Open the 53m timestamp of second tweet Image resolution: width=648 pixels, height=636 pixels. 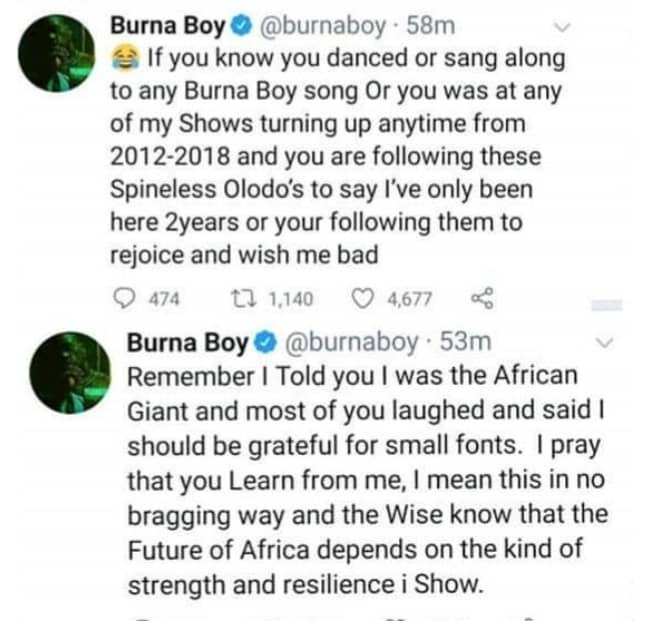(x=466, y=342)
